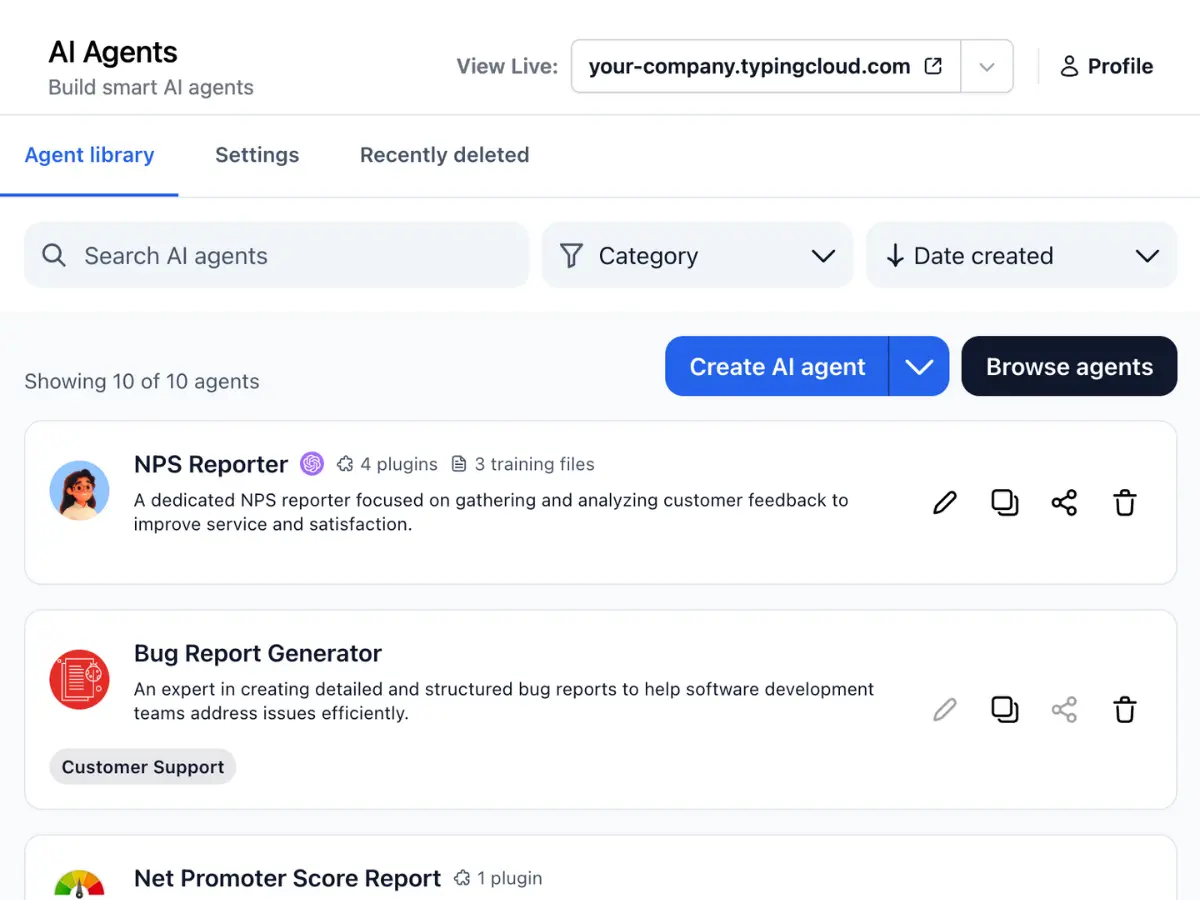Click the Bug Report Generator description text
The image size is (1200, 900).
click(504, 701)
